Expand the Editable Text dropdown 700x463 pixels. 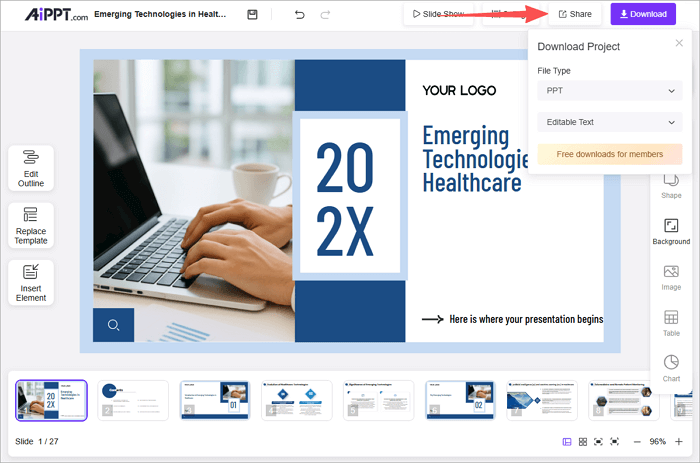609,122
